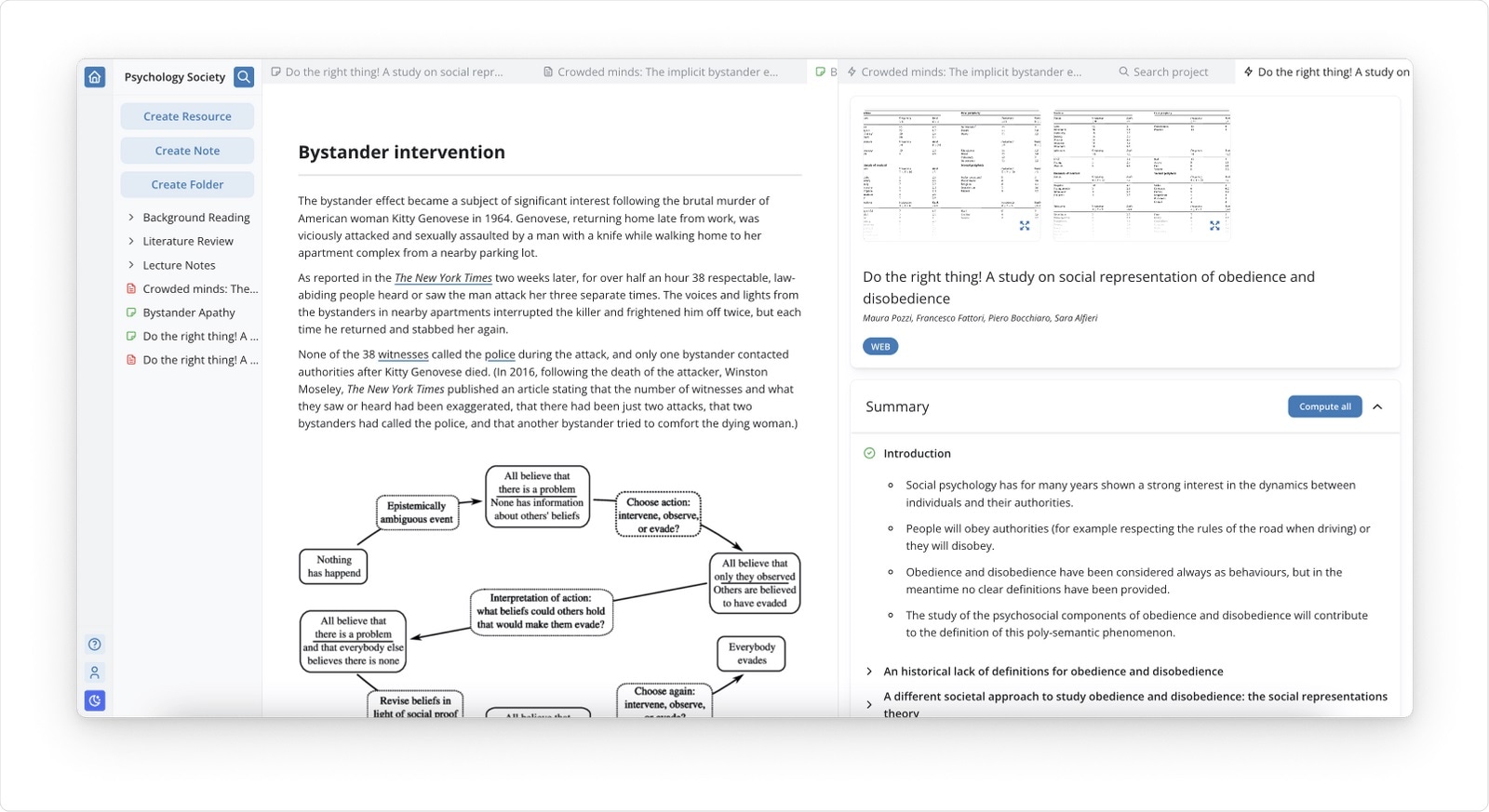Enlarge the second table thumbnail via expand icon
Screen dimensions: 1489x812
tap(1214, 226)
